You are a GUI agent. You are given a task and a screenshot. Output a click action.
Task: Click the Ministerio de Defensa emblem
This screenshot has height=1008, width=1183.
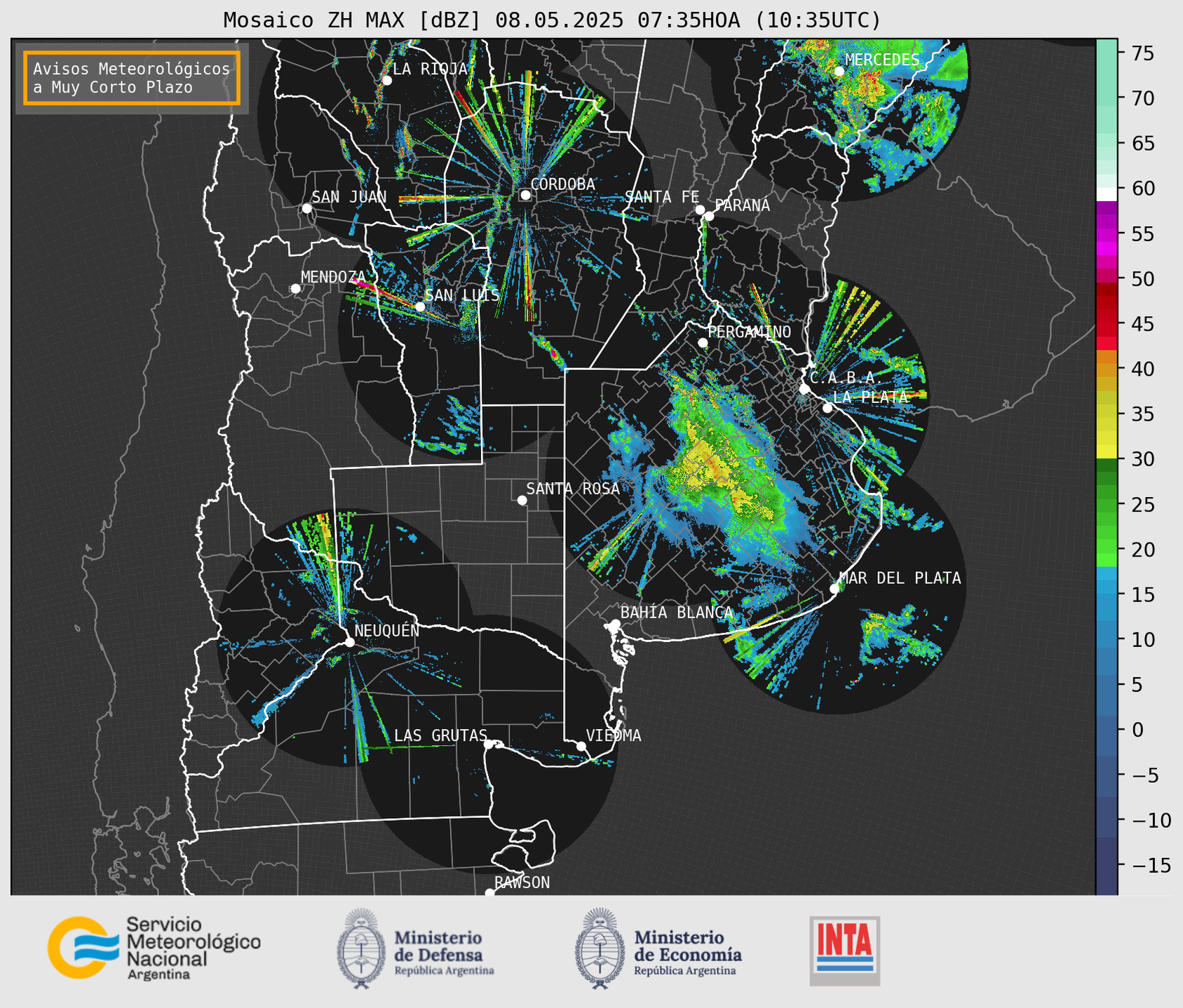[361, 948]
